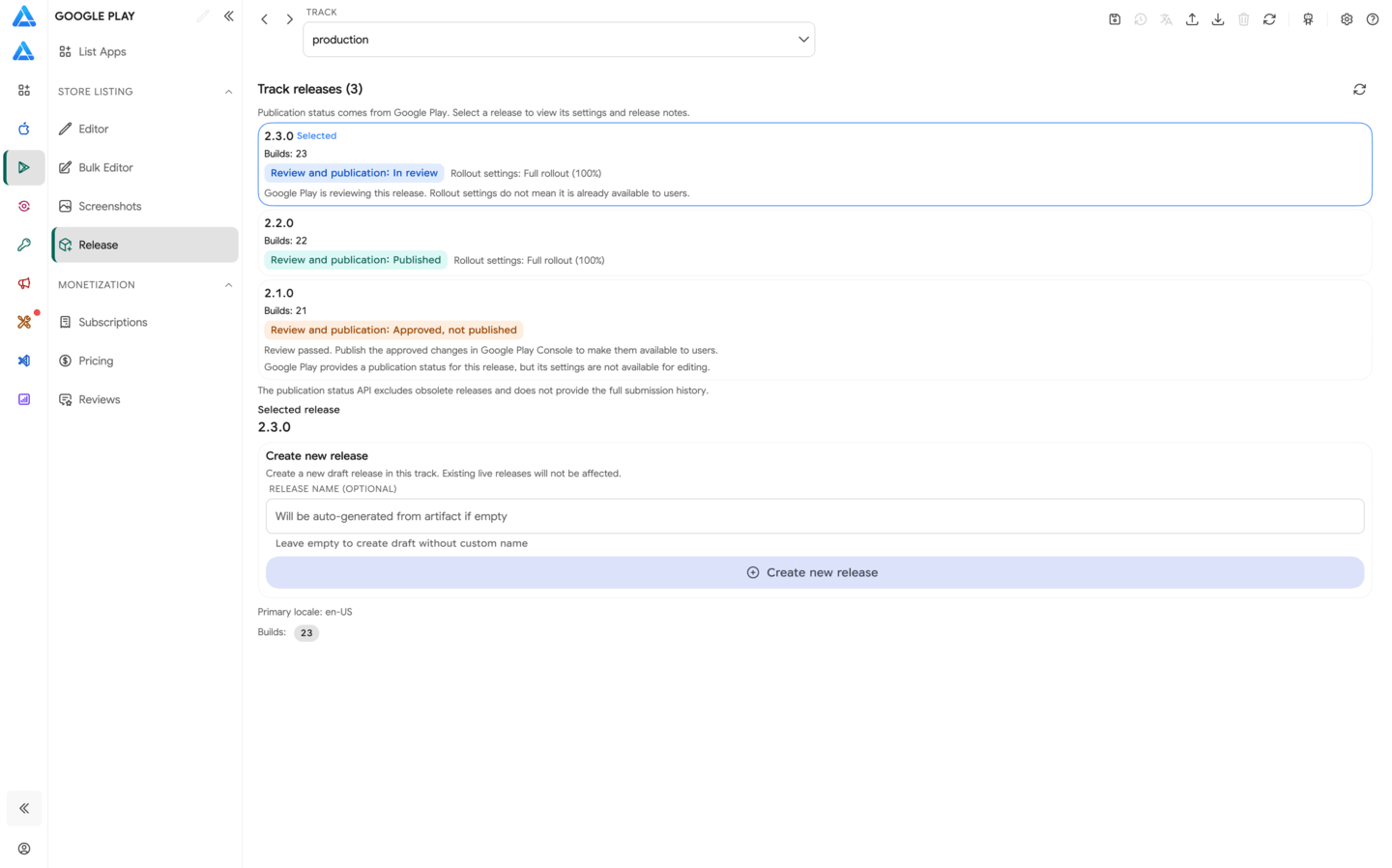Open the Subscriptions page
The height and width of the screenshot is (868, 1392).
[x=145, y=322]
